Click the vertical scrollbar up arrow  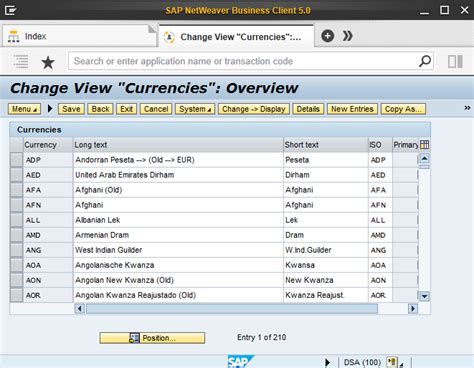(424, 158)
